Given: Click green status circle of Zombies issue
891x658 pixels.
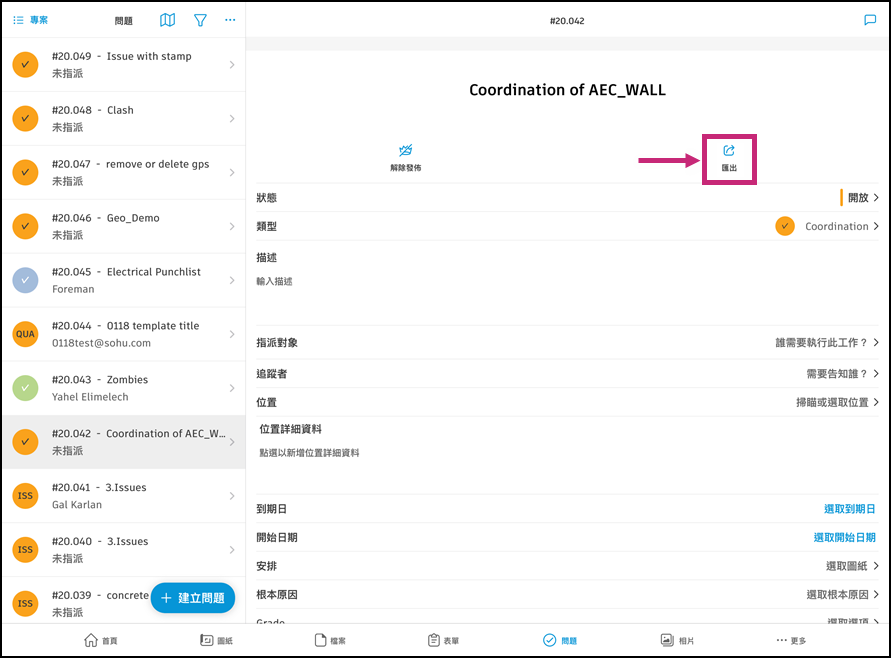Looking at the screenshot, I should point(26,388).
